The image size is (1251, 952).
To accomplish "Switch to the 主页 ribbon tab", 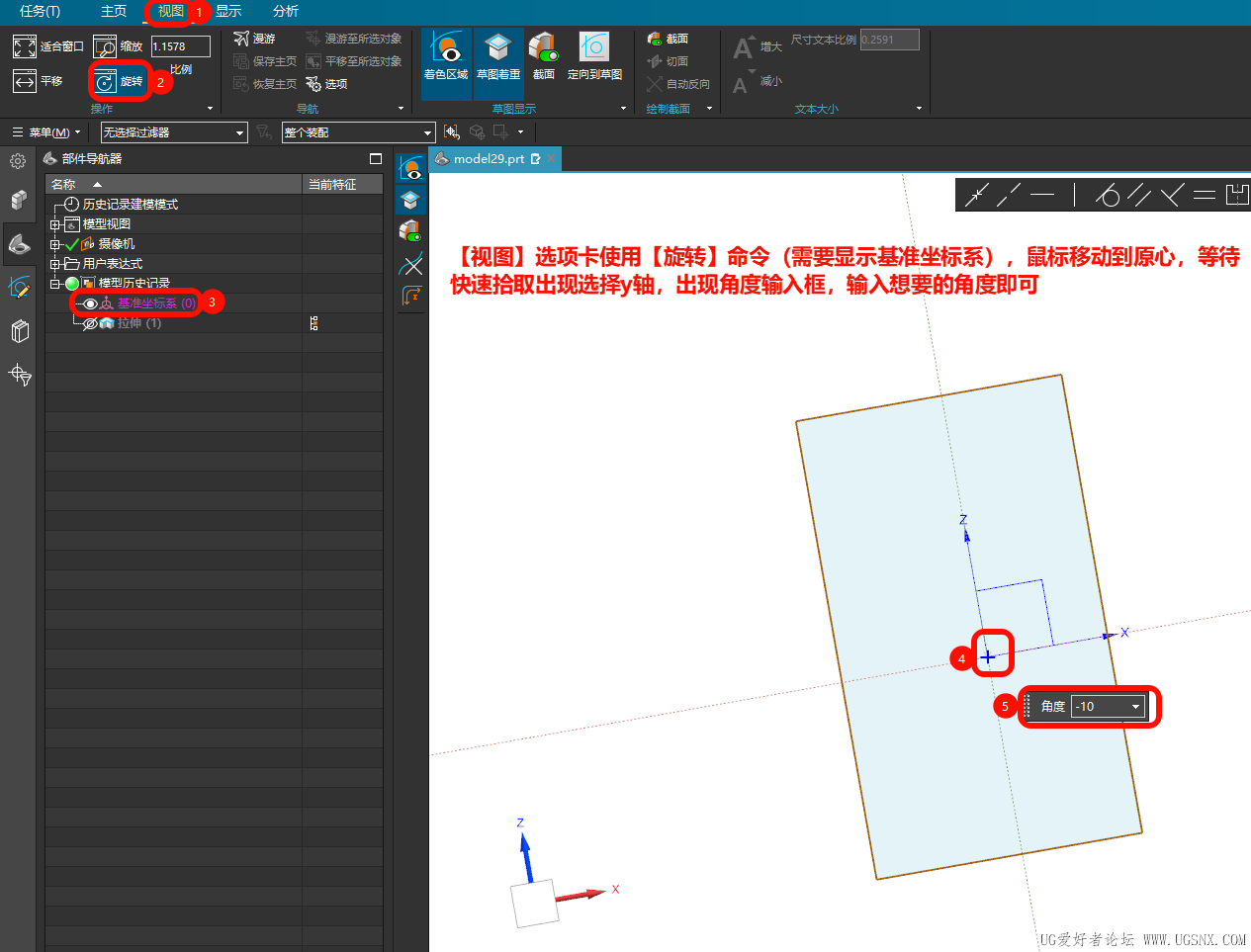I will 114,11.
